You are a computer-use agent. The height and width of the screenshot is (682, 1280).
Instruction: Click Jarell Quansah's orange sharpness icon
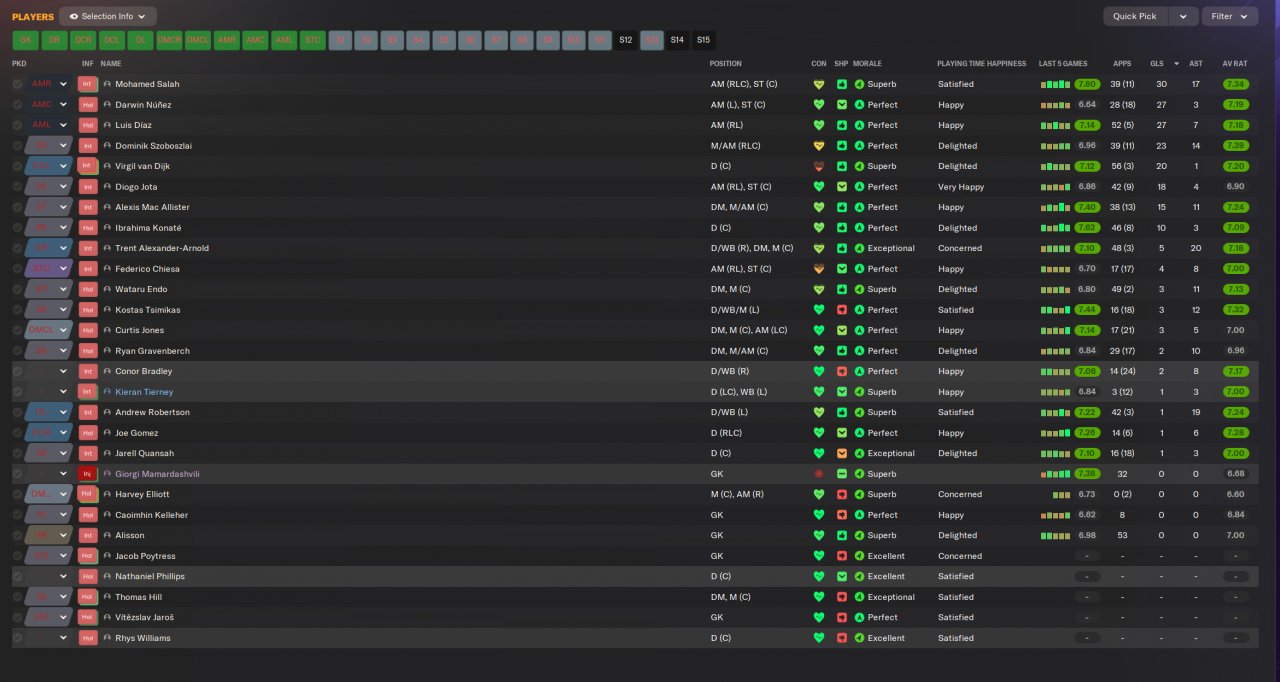(x=842, y=453)
